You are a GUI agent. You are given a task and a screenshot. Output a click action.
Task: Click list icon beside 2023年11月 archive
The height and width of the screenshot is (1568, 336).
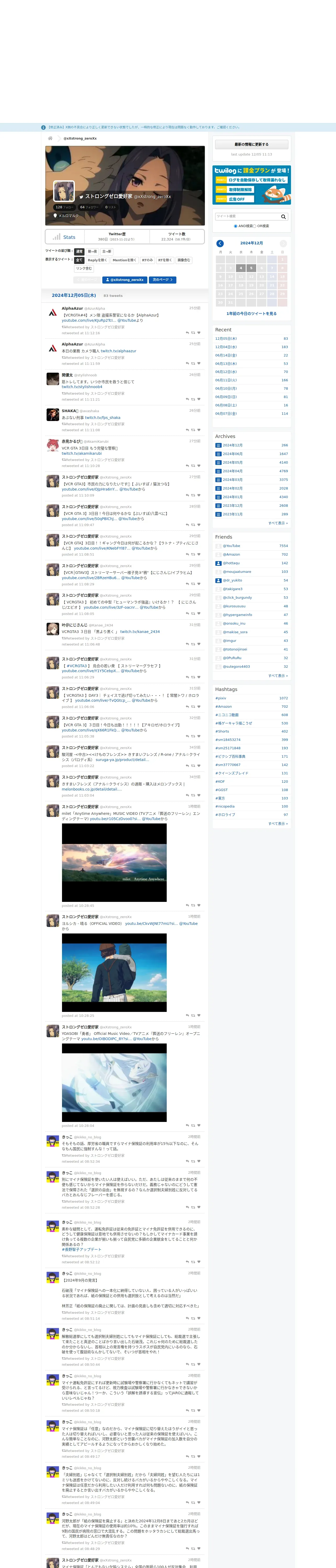click(218, 514)
